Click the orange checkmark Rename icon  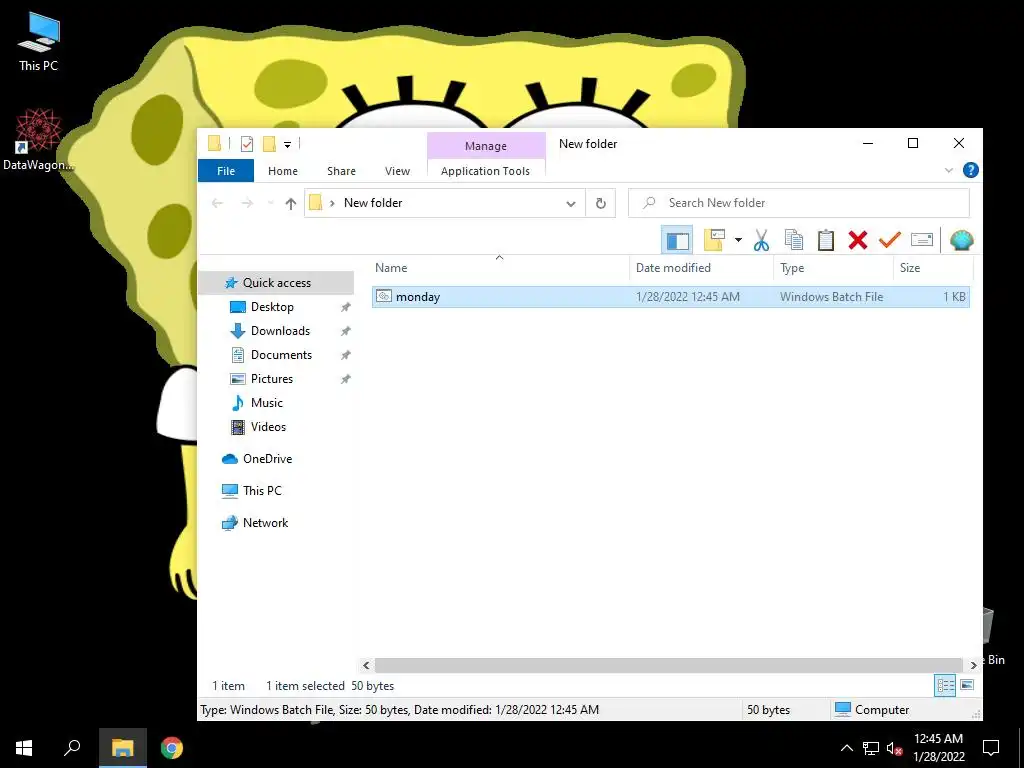(889, 240)
